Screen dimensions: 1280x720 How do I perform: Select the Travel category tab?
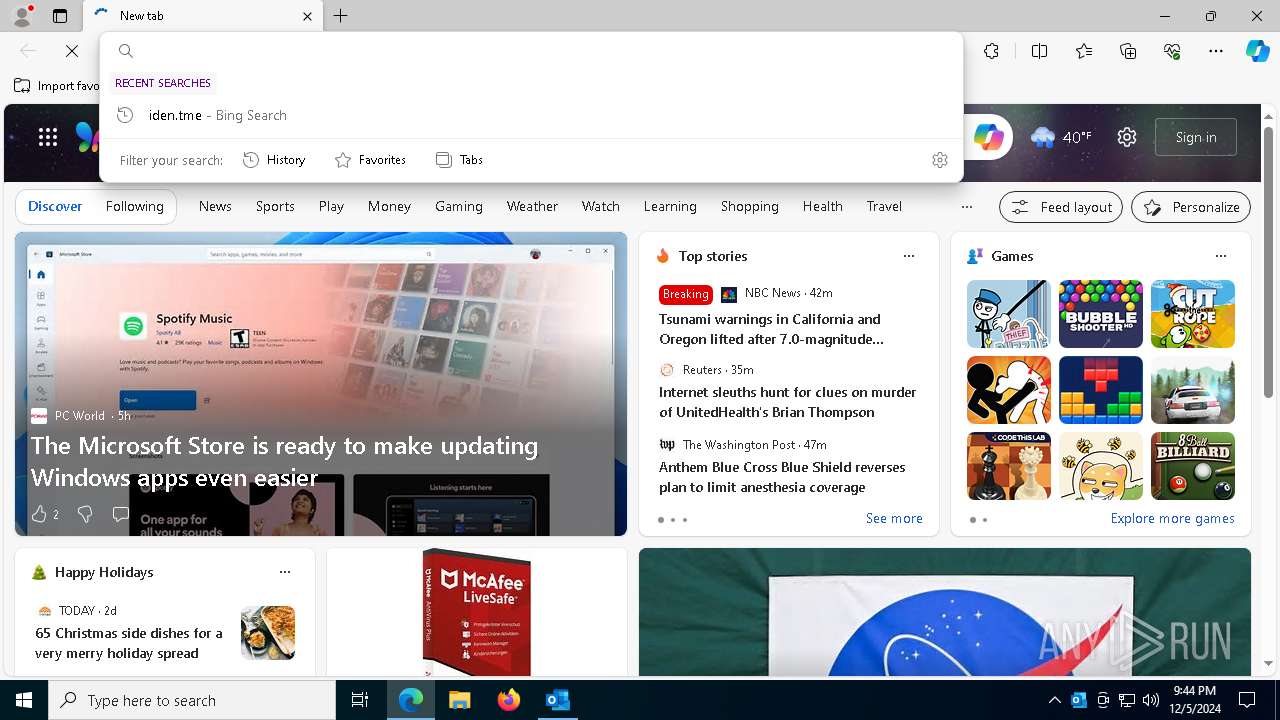click(x=884, y=206)
